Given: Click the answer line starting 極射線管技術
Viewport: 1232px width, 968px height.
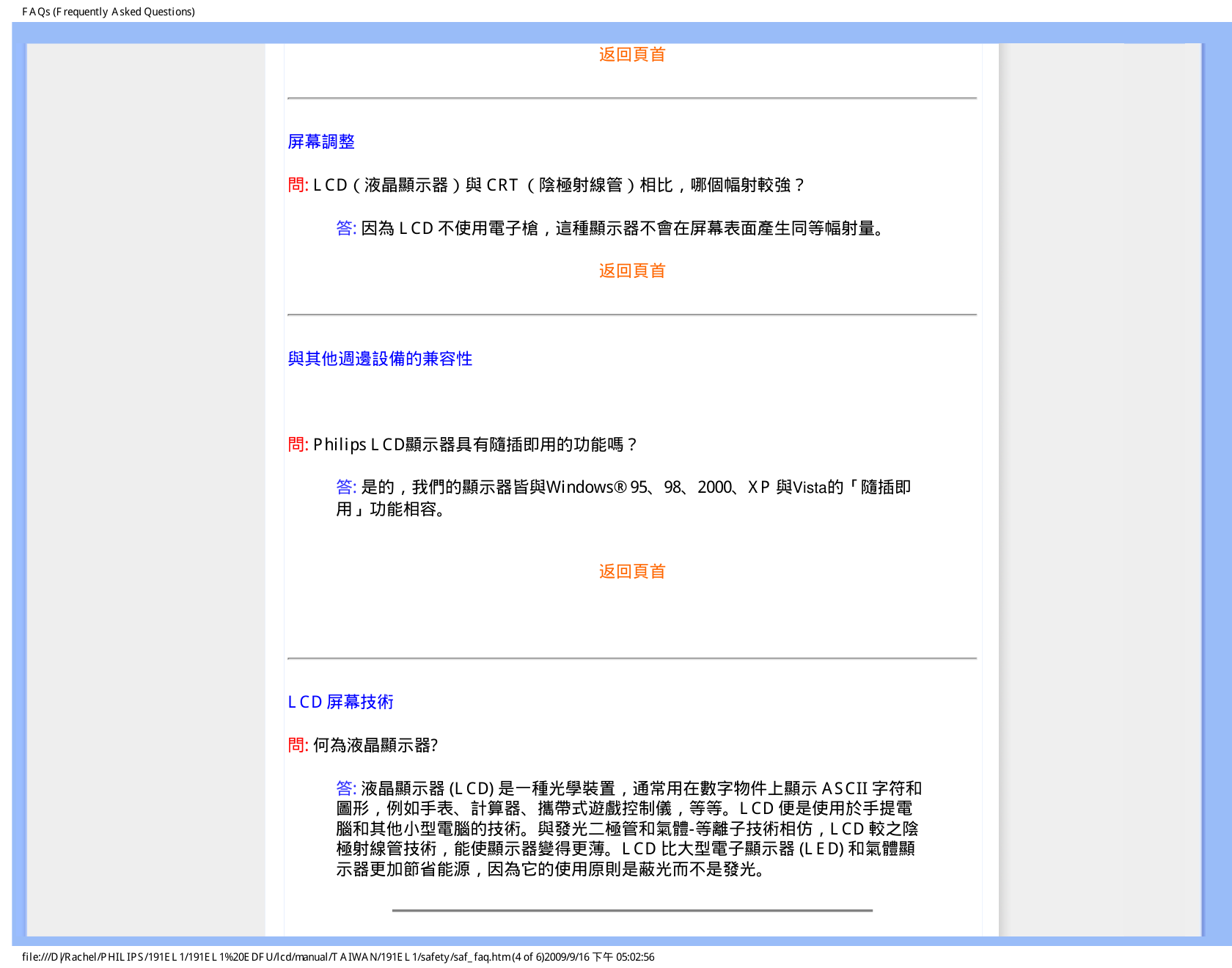Looking at the screenshot, I should 626,848.
